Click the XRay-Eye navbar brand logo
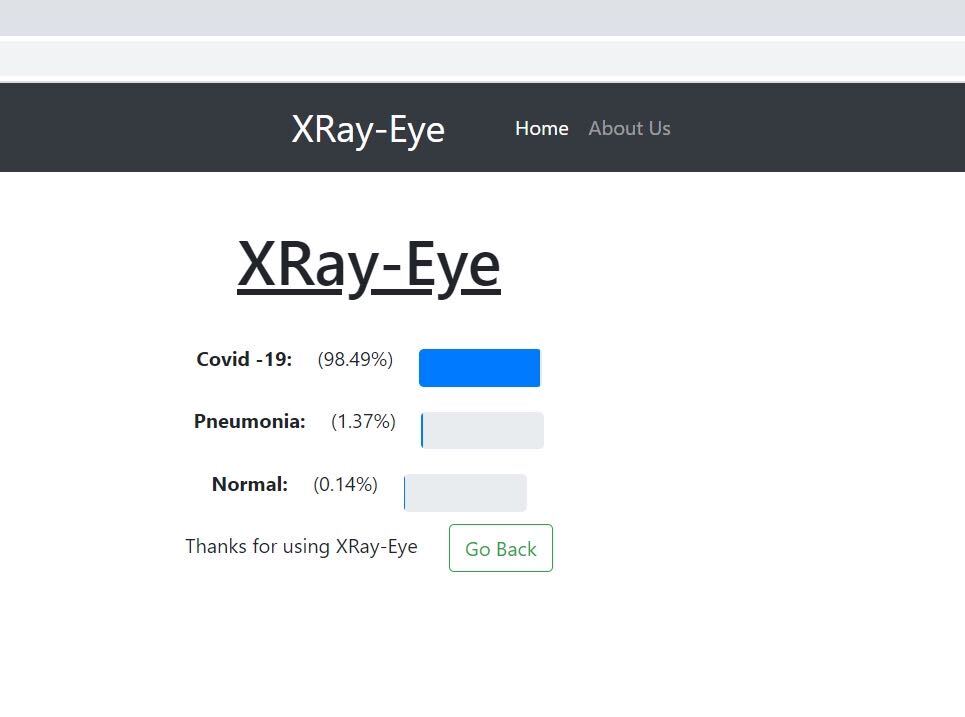Image resolution: width=965 pixels, height=717 pixels. (368, 128)
